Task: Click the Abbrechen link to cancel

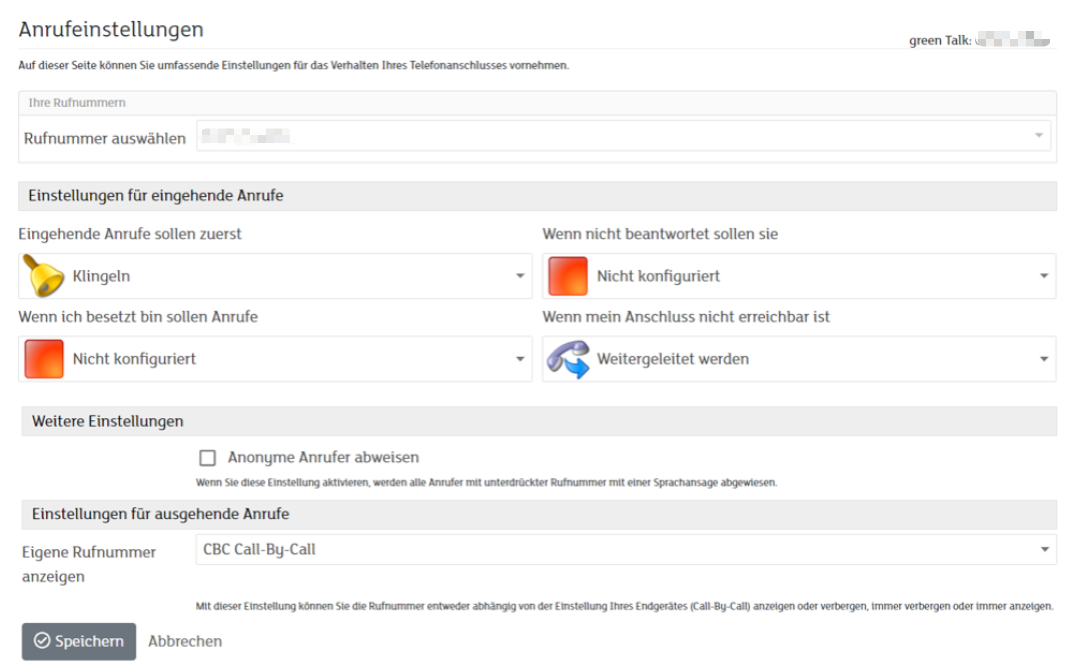Action: click(185, 641)
